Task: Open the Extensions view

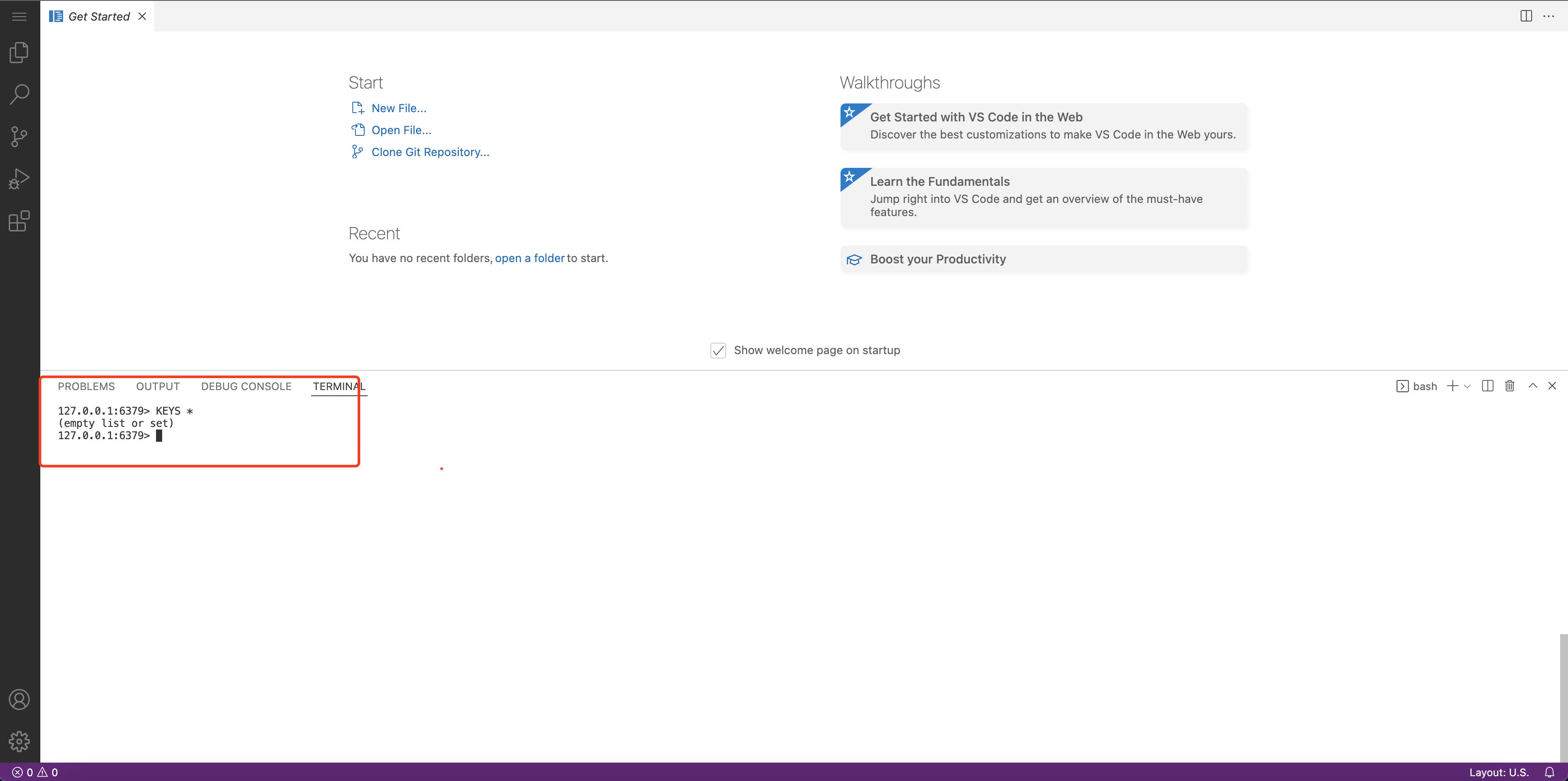Action: pos(19,221)
